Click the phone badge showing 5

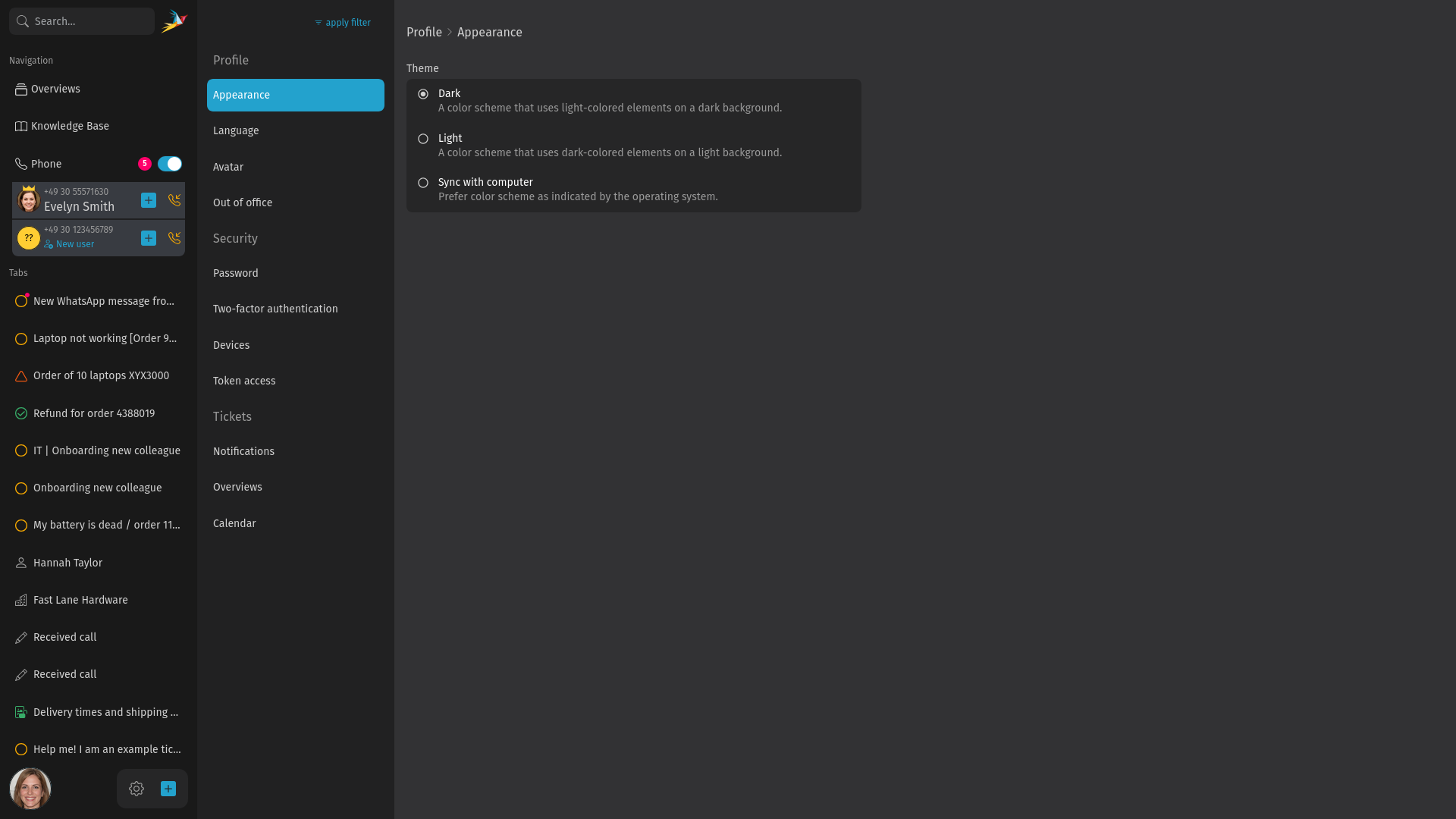click(x=145, y=164)
